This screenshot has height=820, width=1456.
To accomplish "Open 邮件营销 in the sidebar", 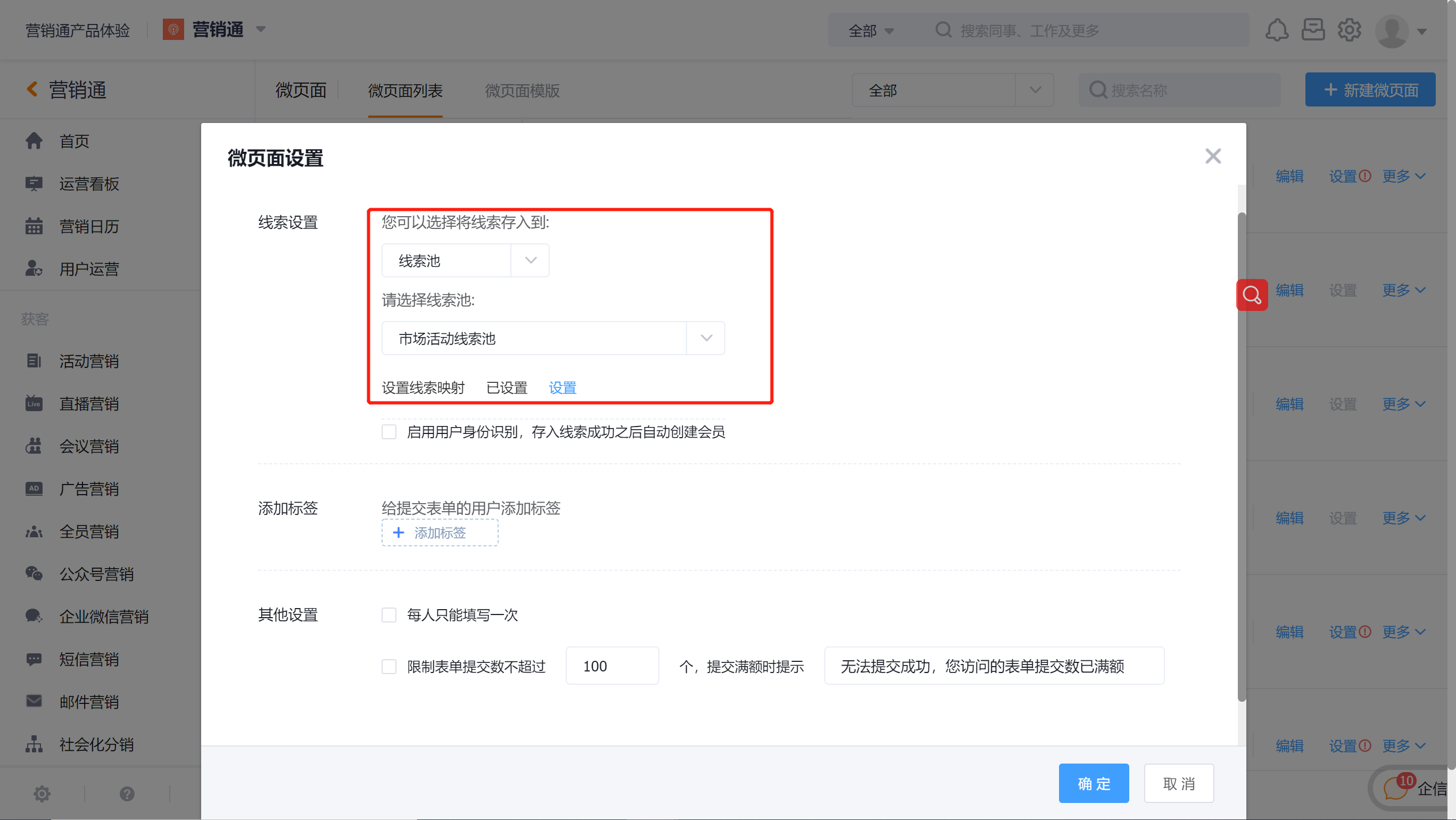I will coord(89,701).
